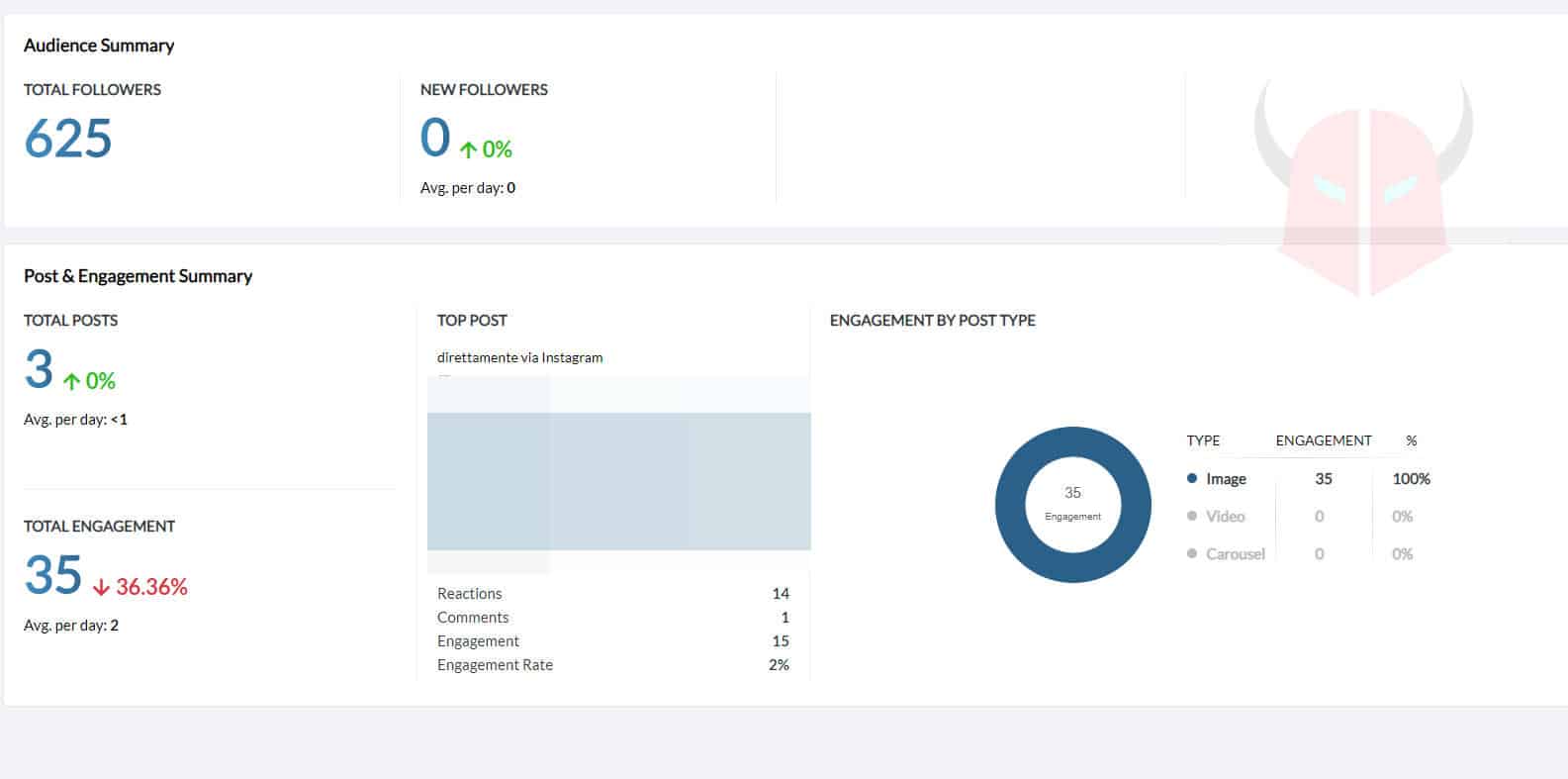Viewport: 1568px width, 779px height.
Task: Click the Engagement Rate value 2%
Action: point(779,665)
